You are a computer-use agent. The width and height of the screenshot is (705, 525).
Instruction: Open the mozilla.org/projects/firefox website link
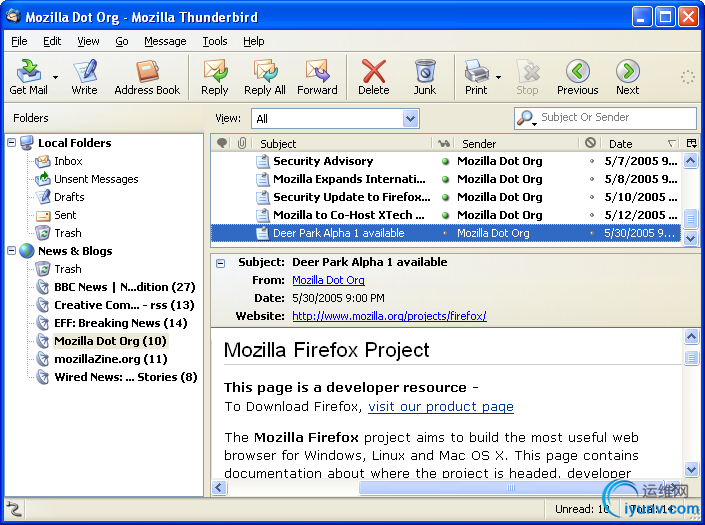(389, 316)
